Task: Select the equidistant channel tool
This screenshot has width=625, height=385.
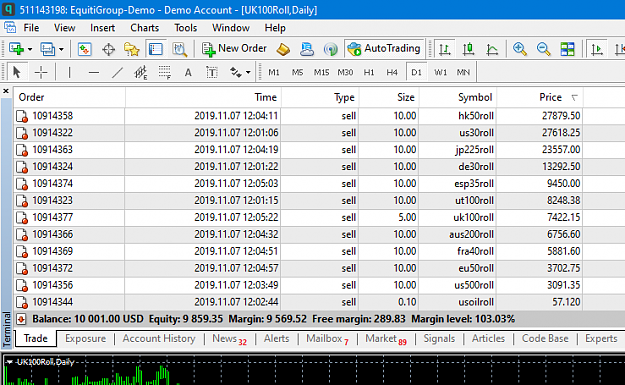Action: point(141,72)
